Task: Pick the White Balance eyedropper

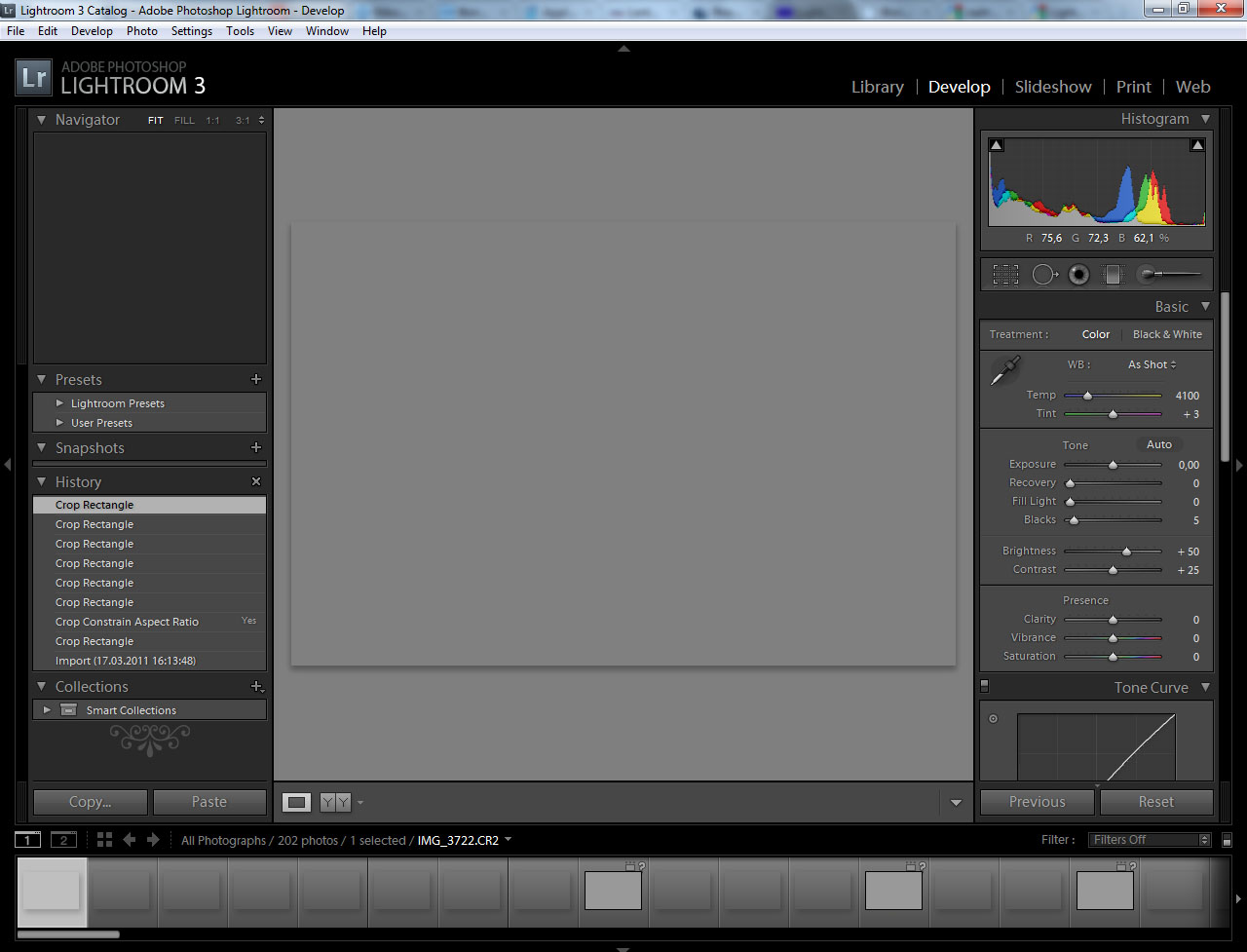Action: tap(1005, 370)
